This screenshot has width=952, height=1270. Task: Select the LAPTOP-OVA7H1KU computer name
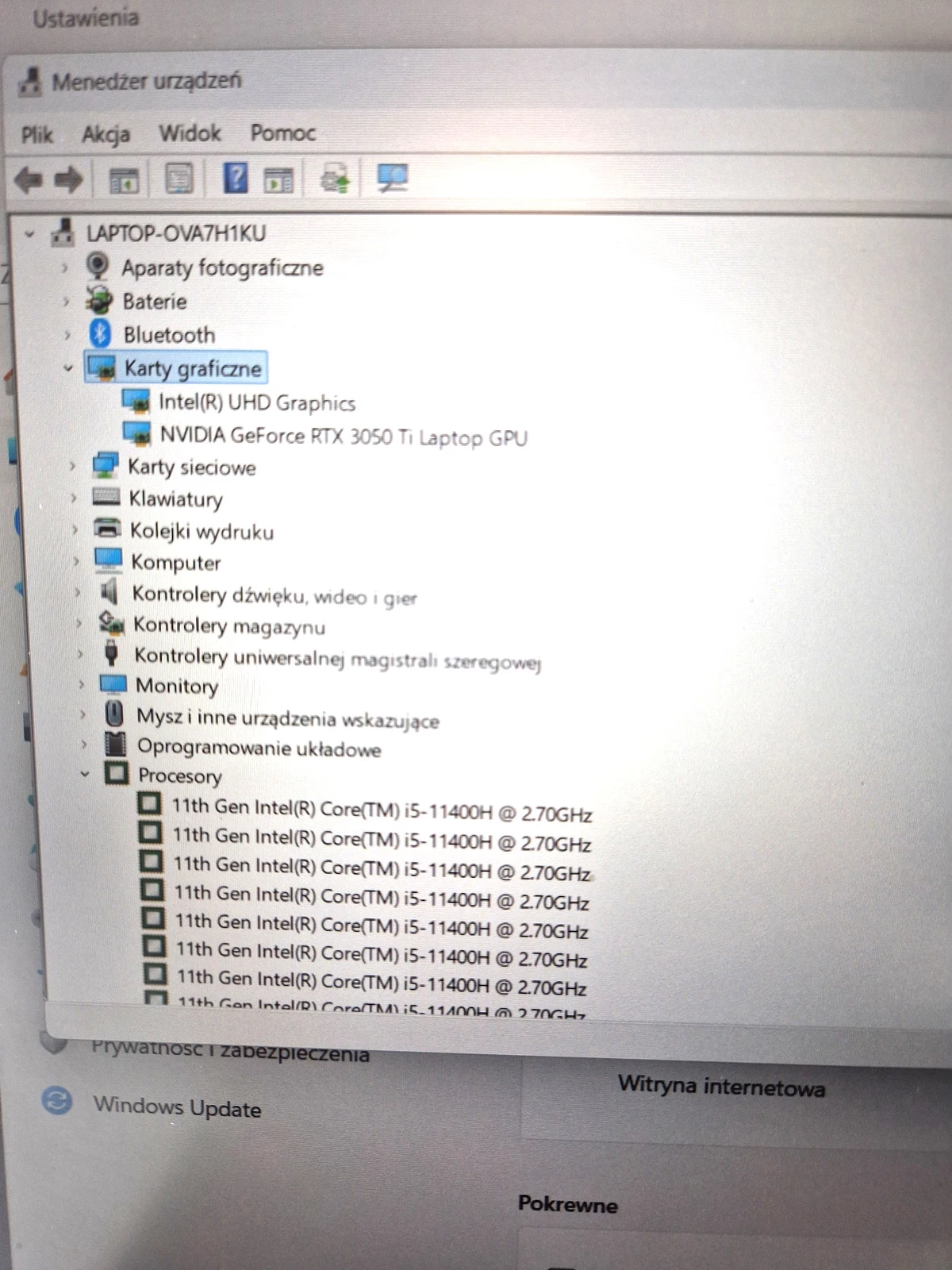(176, 233)
